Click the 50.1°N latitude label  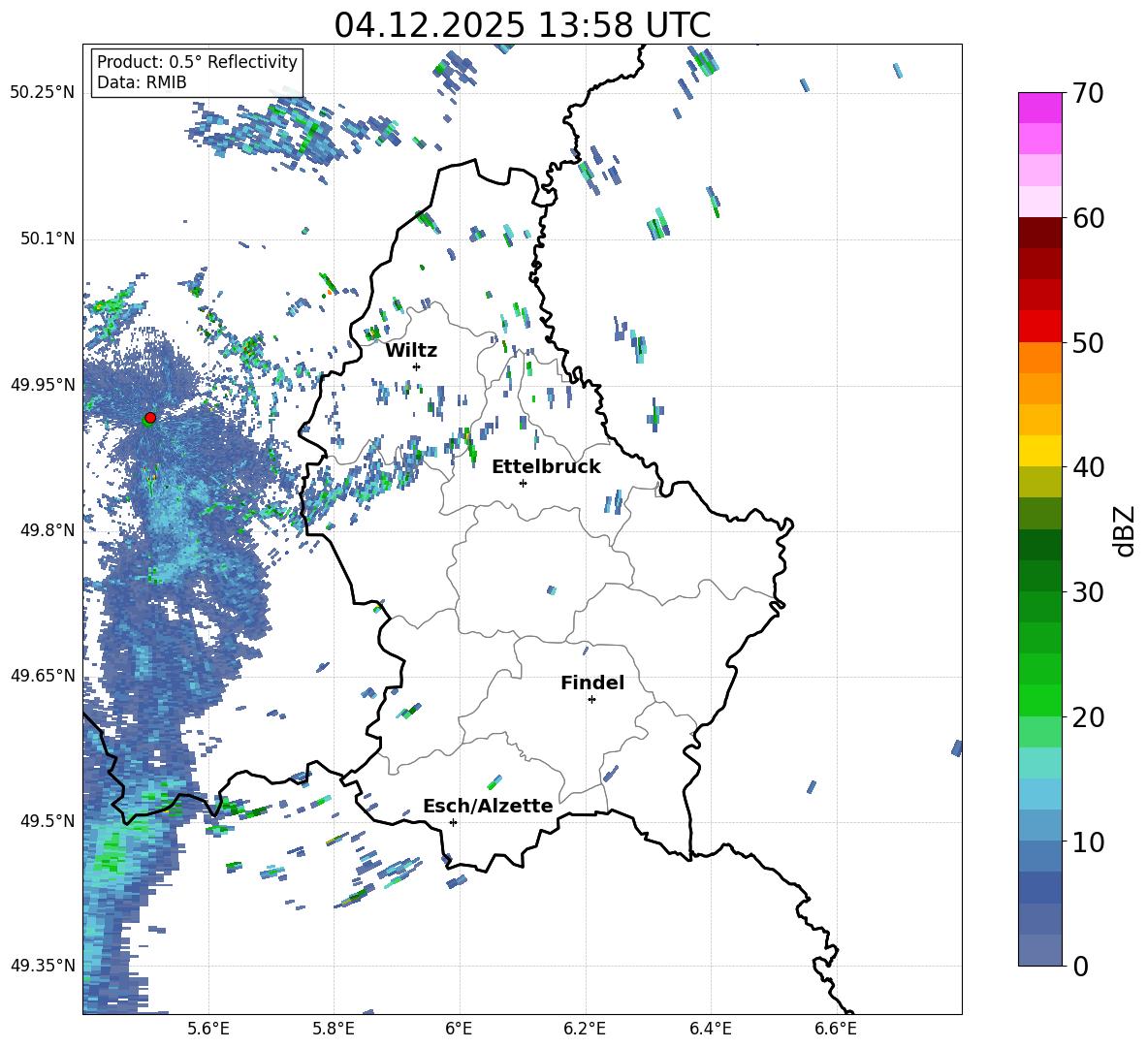coord(48,238)
